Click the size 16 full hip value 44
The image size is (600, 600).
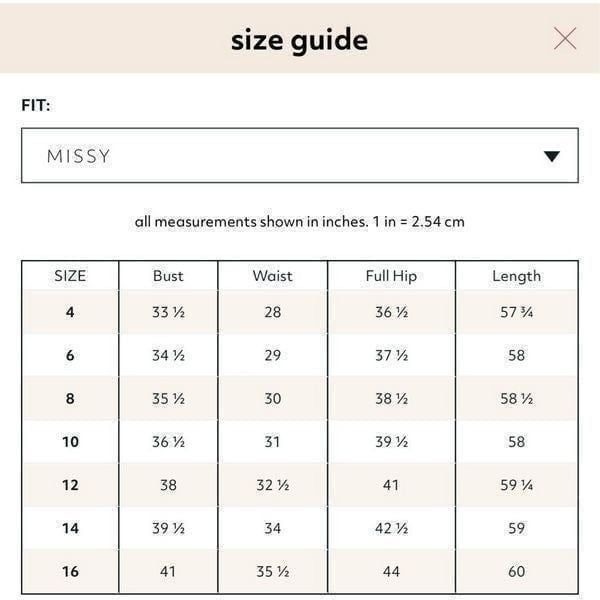click(x=391, y=571)
